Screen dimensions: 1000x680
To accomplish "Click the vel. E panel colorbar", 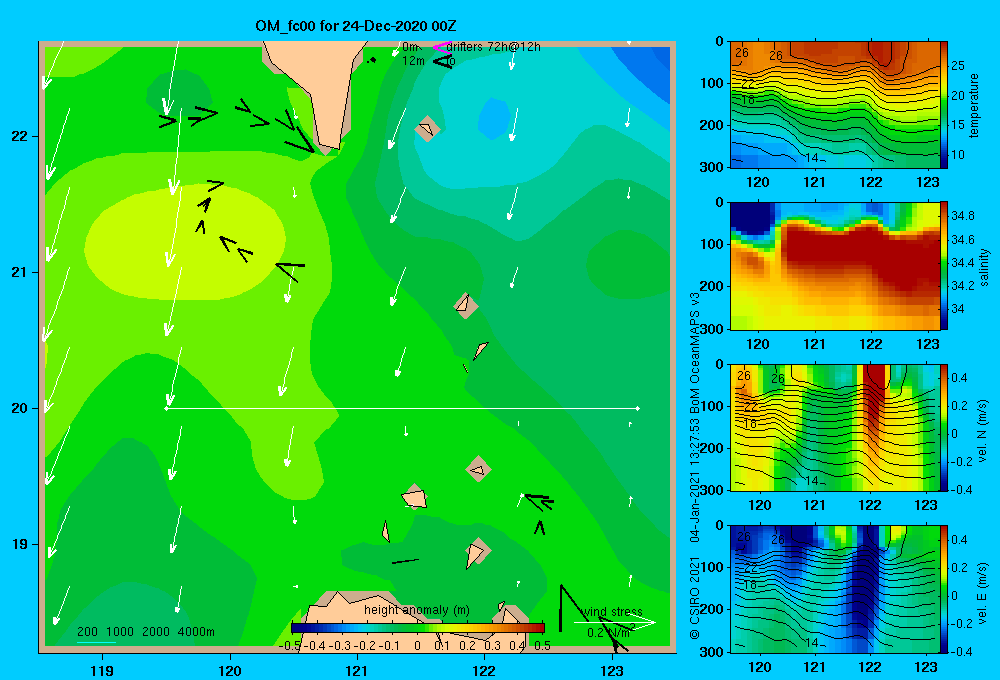I will (x=944, y=589).
